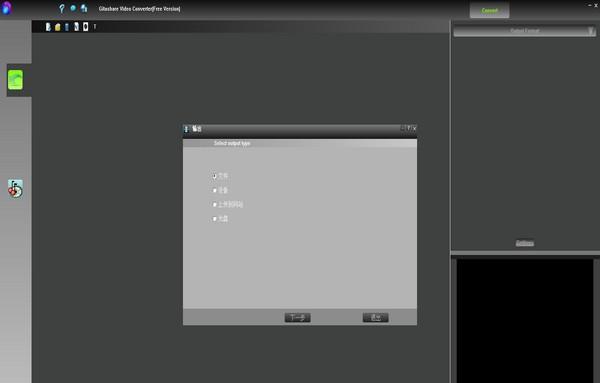Click the purple Gilisoft logo icon
Viewport: 600px width, 383px height.
[x=7, y=8]
